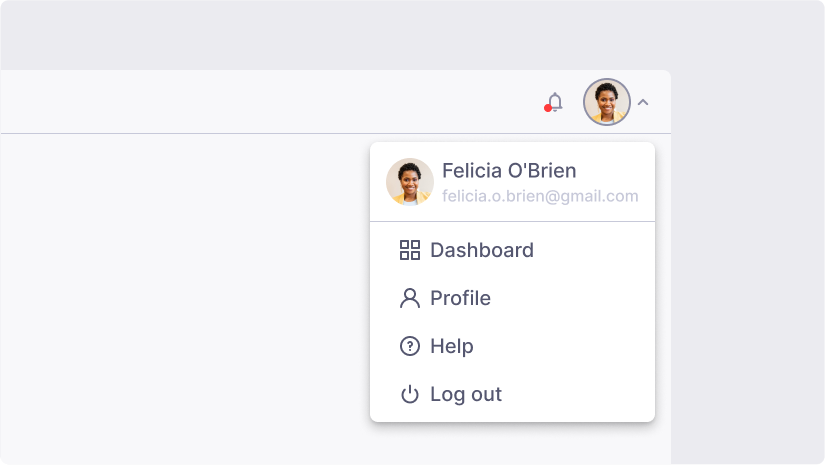Select Dashboard label in the user menu
Viewport: 825px width, 465px height.
coord(482,250)
